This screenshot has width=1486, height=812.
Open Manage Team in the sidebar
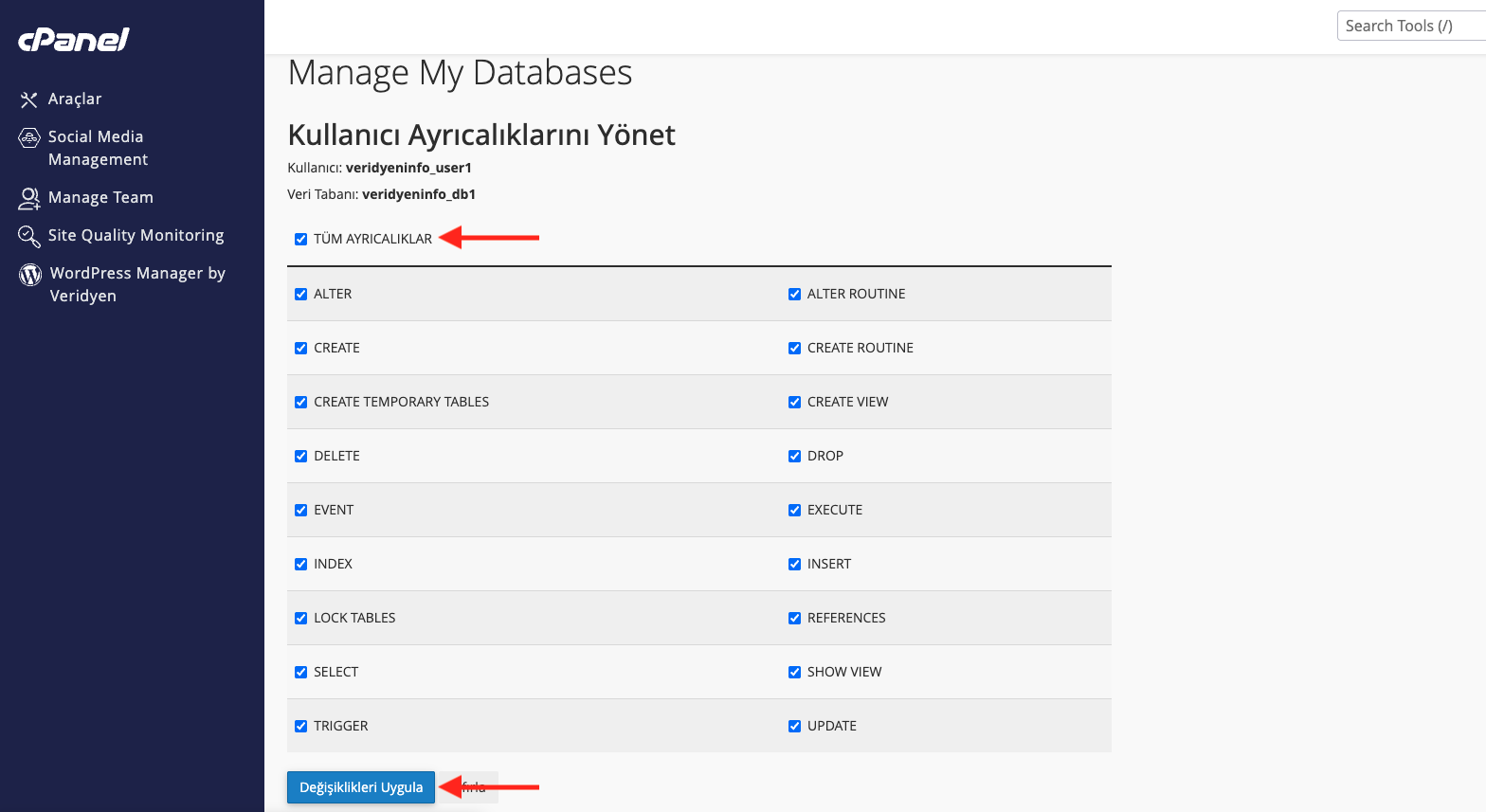pyautogui.click(x=100, y=198)
